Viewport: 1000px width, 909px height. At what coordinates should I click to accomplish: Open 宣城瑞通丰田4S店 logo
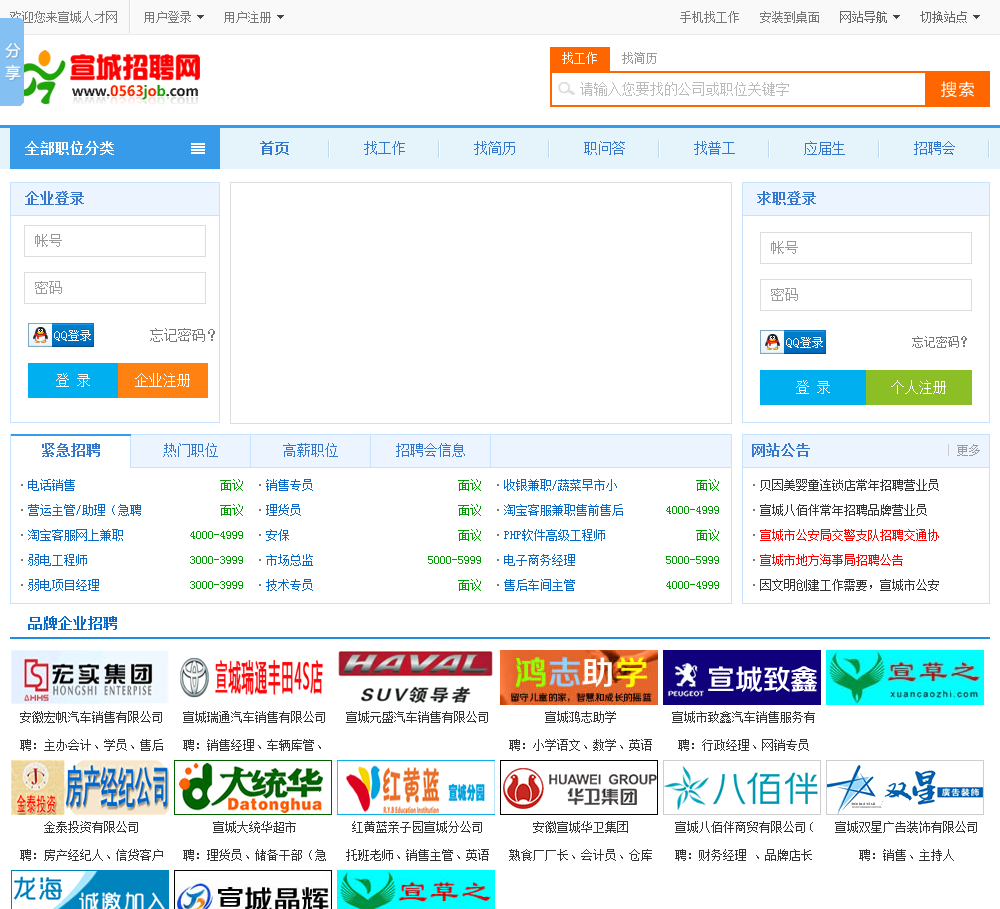coord(253,677)
